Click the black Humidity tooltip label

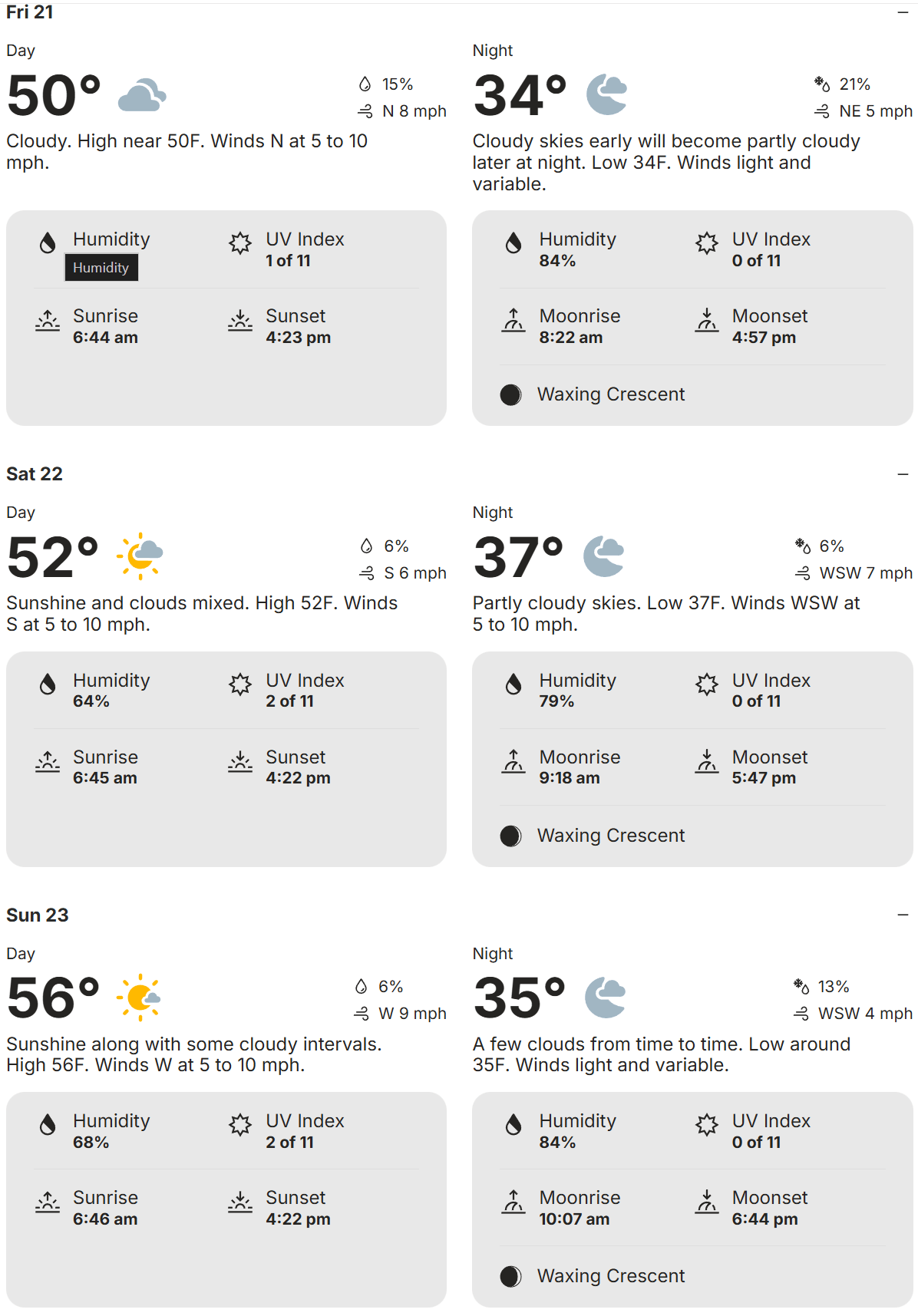click(x=101, y=268)
